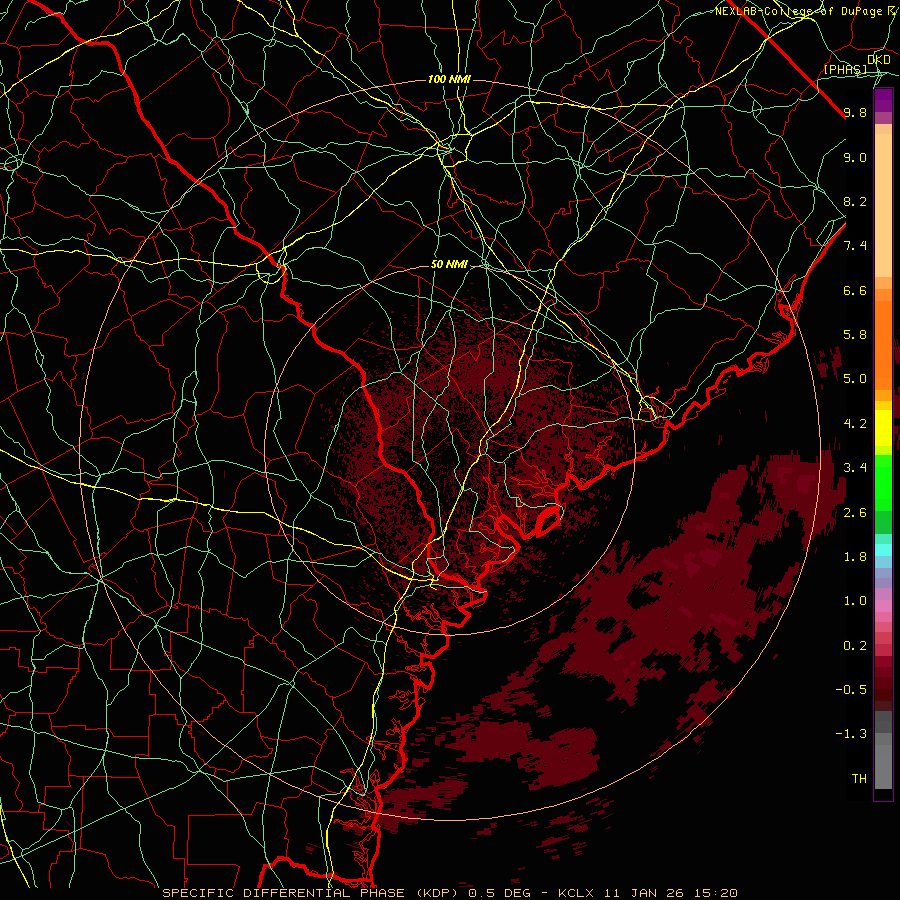Screen dimensions: 900x900
Task: Click the "TH" label at the scale bottom
Action: pyautogui.click(x=859, y=779)
